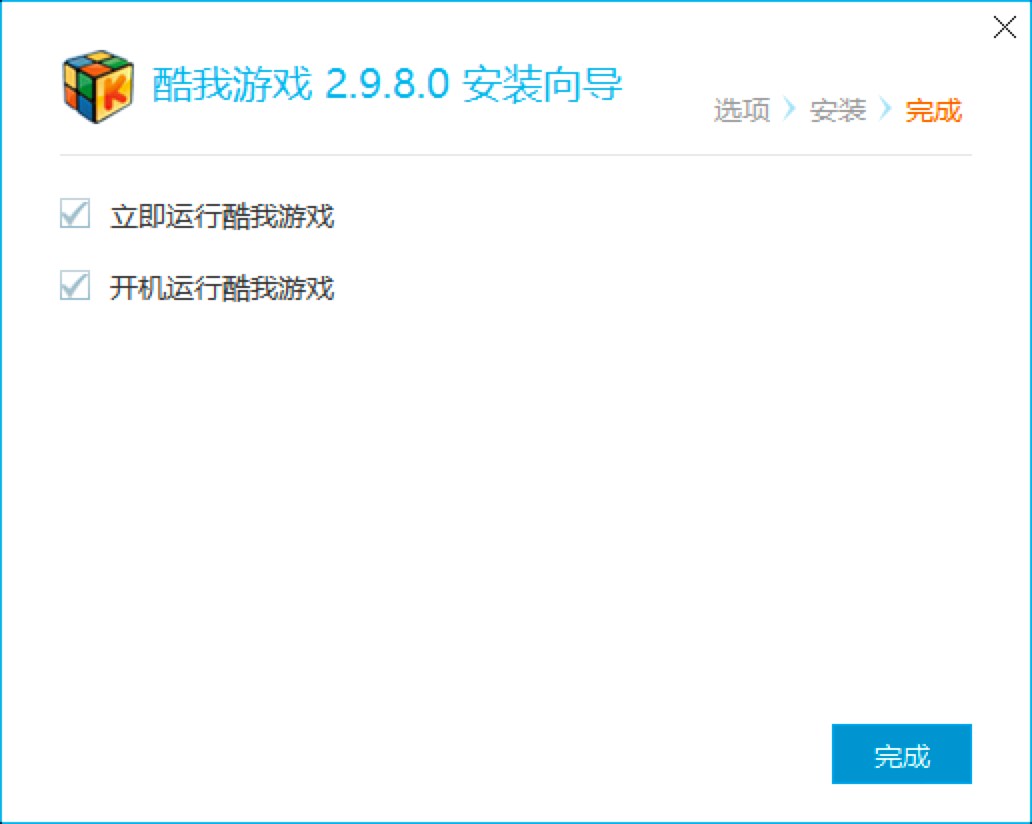Uncheck 立即运行酷我游戏 checkbox

click(x=75, y=213)
